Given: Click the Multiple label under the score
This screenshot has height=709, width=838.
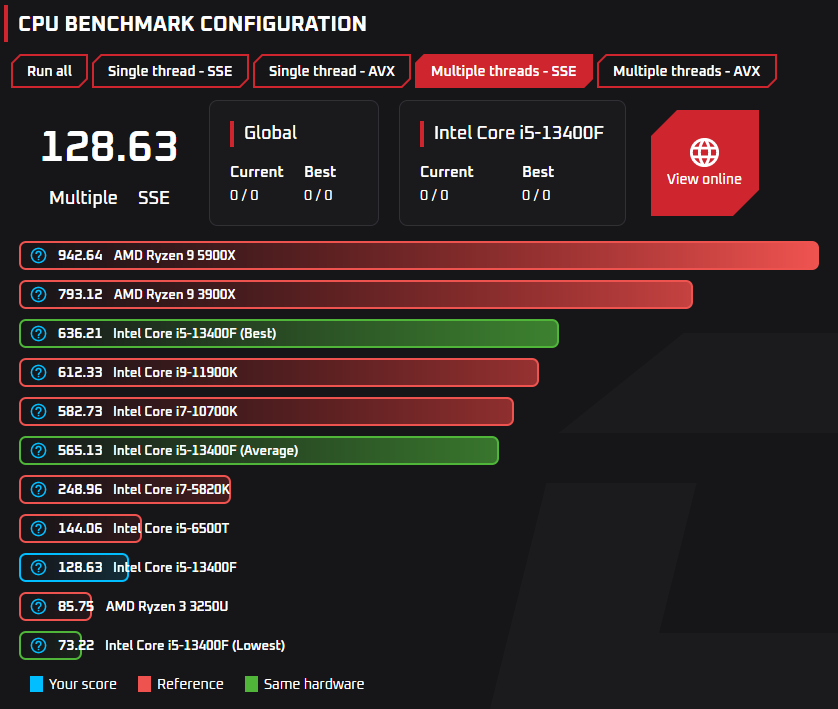Looking at the screenshot, I should [83, 198].
